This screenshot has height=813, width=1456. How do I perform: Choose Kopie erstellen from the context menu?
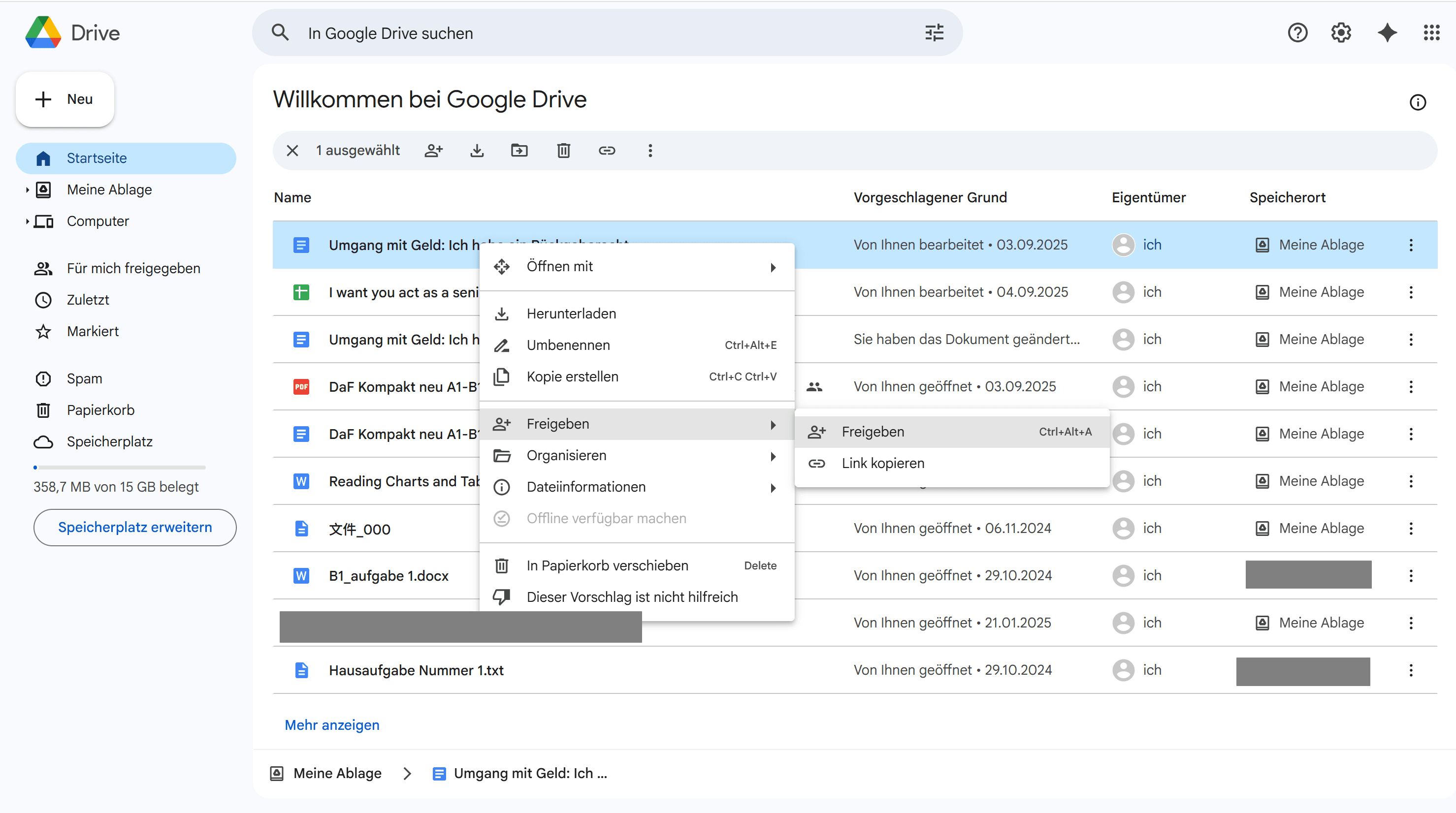(637, 377)
